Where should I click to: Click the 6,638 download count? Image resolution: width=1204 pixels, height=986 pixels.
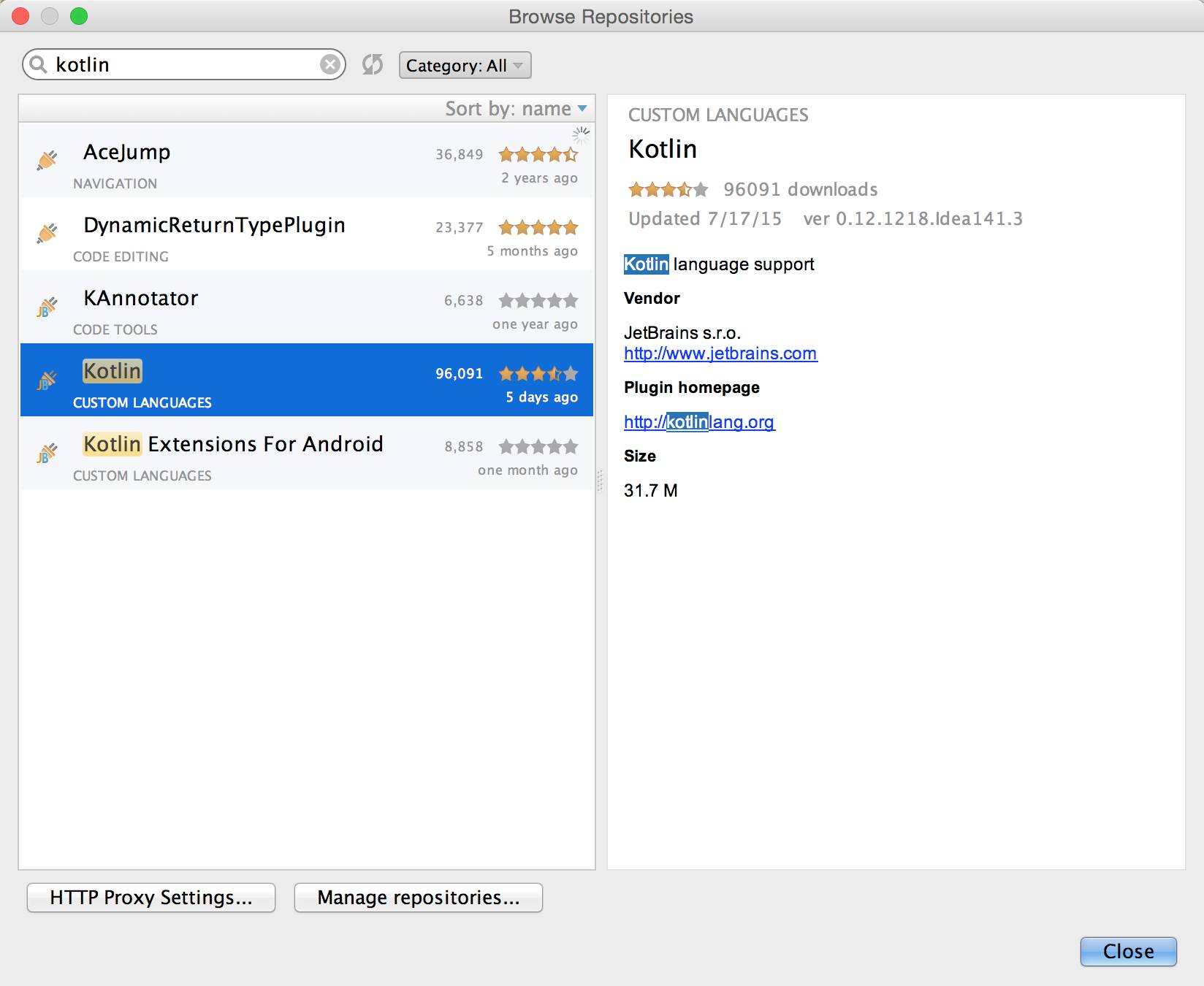point(464,300)
